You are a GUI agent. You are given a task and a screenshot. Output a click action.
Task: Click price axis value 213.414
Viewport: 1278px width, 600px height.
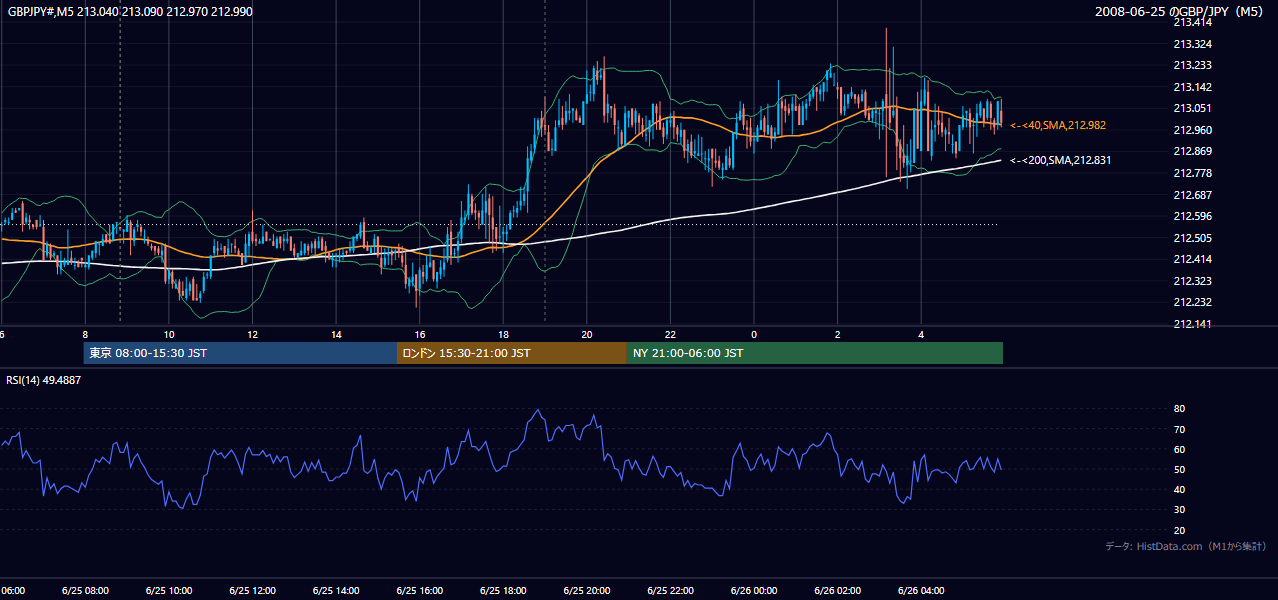pos(1192,22)
